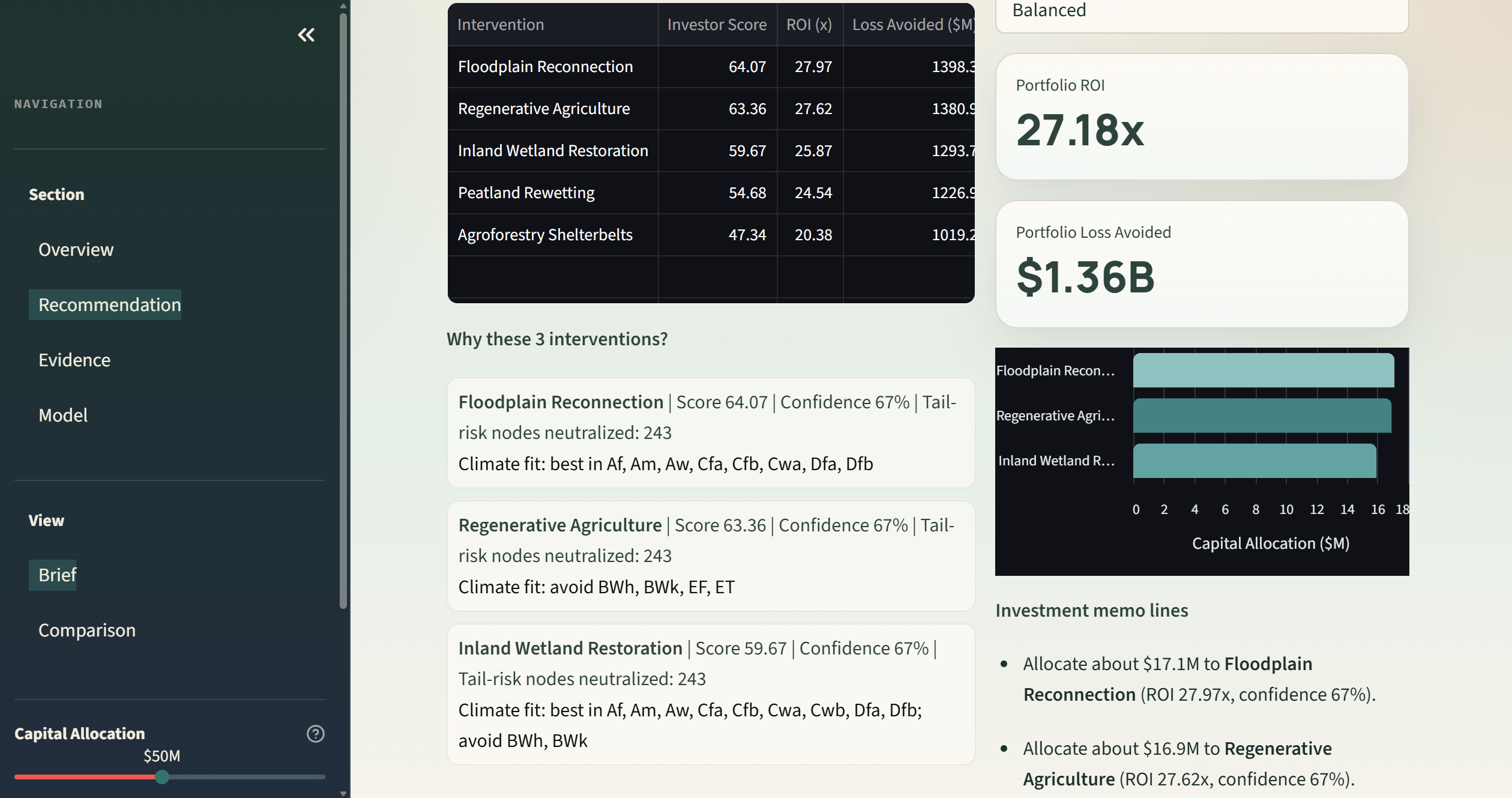
Task: Choose Model in Section list
Action: coord(63,416)
